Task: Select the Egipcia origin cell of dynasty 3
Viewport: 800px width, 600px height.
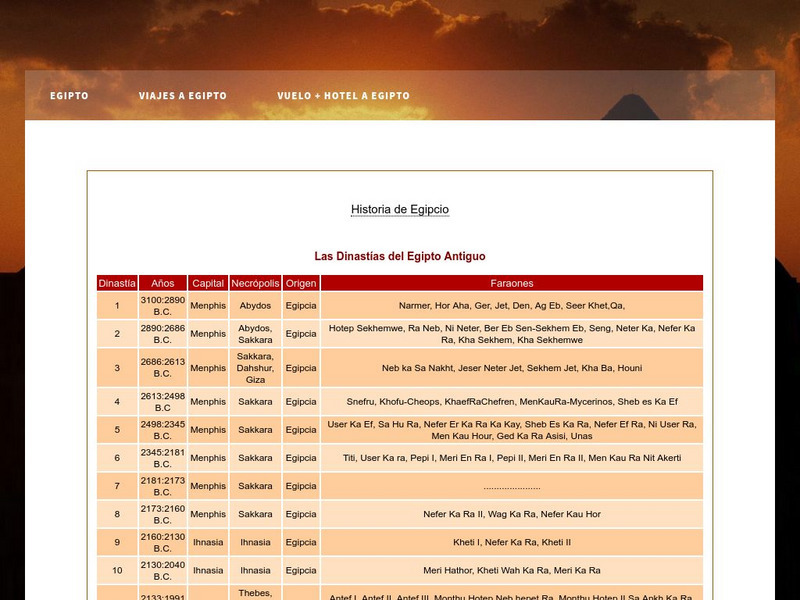Action: pyautogui.click(x=301, y=368)
